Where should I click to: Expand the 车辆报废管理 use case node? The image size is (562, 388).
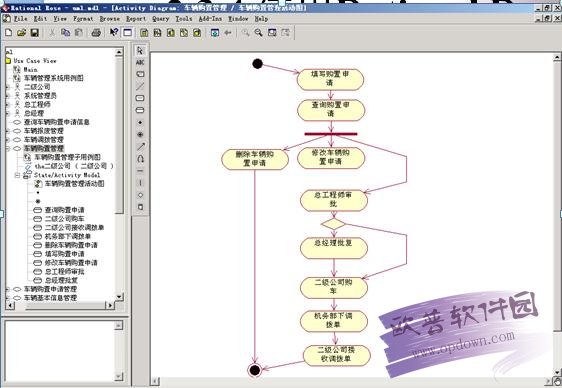pyautogui.click(x=8, y=131)
